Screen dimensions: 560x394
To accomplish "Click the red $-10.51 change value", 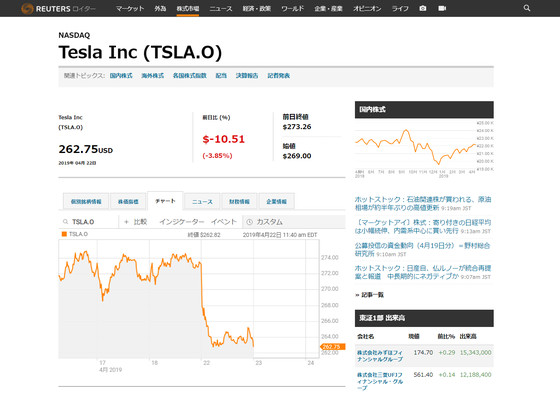I will click(x=224, y=139).
